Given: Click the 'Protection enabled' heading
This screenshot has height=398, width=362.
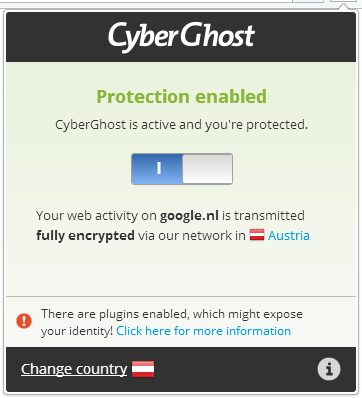Looking at the screenshot, I should 182,97.
